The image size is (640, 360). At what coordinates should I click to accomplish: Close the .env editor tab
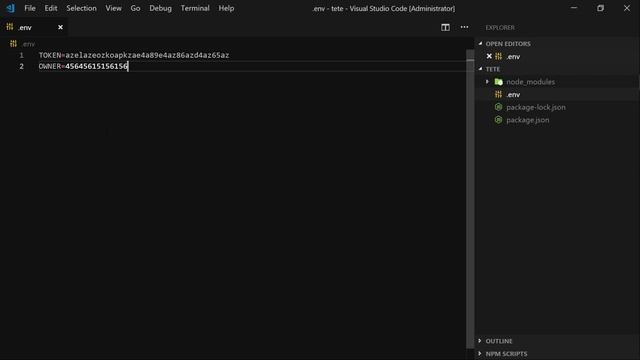click(60, 27)
